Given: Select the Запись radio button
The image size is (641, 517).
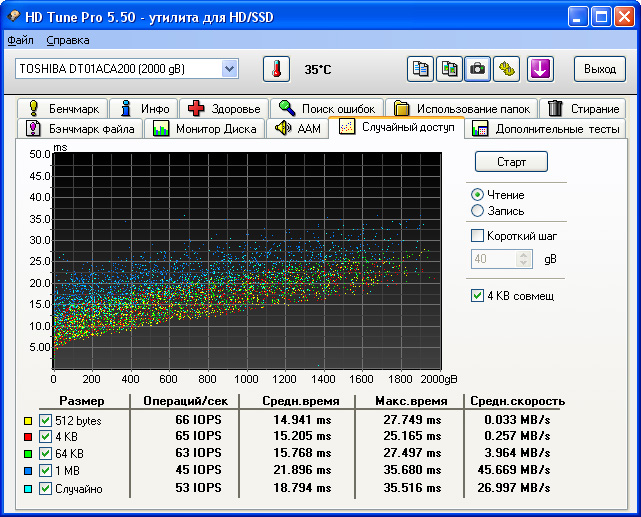Looking at the screenshot, I should pos(477,211).
